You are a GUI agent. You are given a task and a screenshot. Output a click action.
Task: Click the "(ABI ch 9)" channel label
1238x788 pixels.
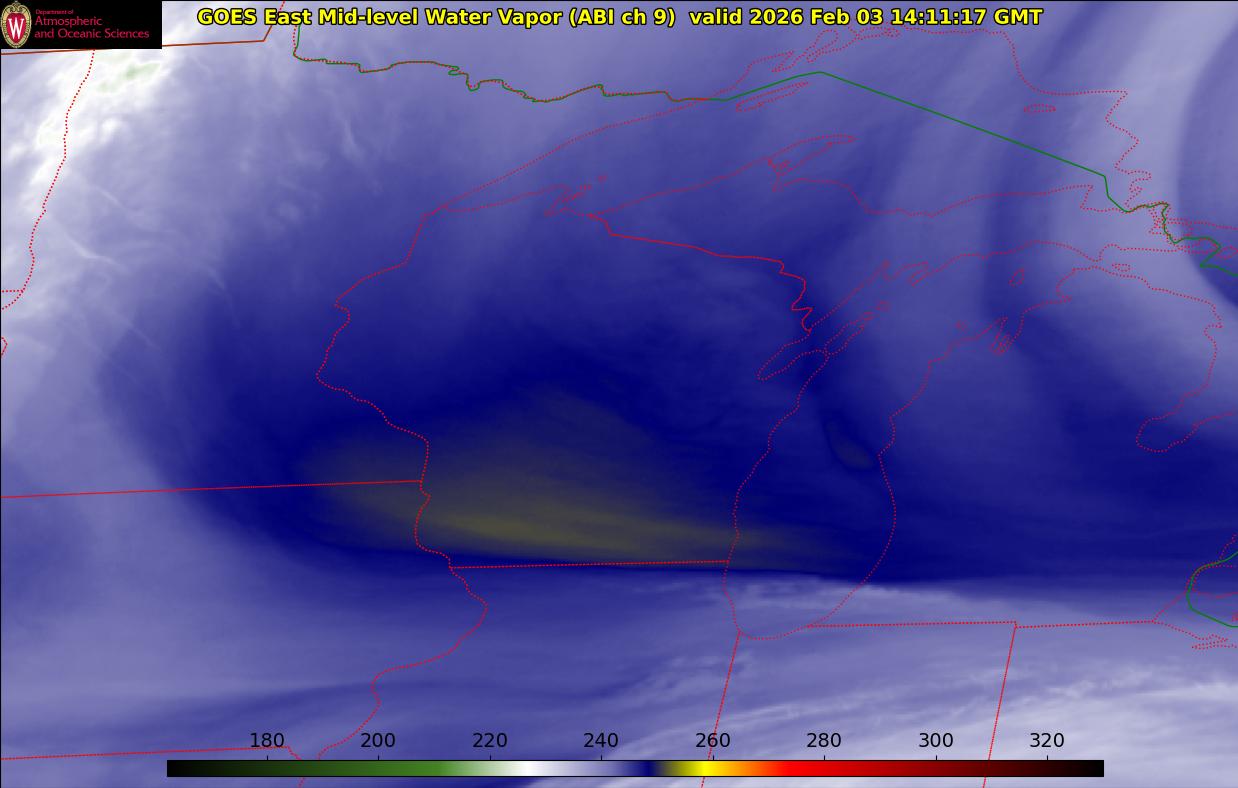coord(622,17)
